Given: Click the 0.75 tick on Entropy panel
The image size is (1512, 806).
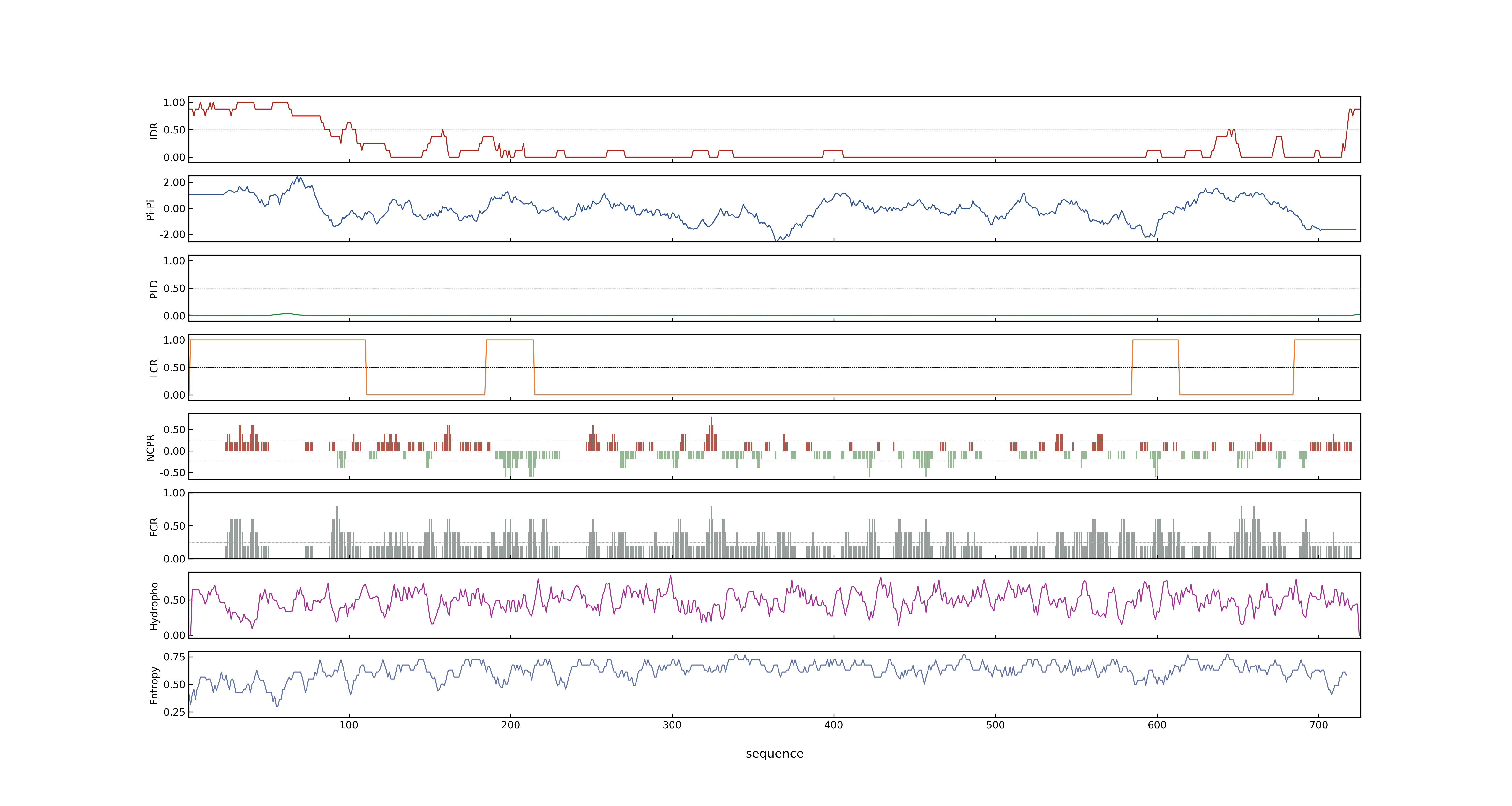Looking at the screenshot, I should tap(174, 657).
